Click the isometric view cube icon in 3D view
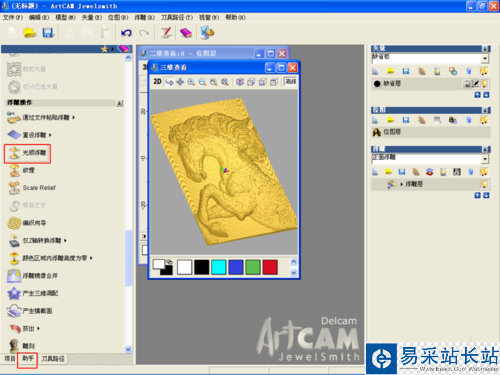Image resolution: width=500 pixels, height=375 pixels. (240, 82)
